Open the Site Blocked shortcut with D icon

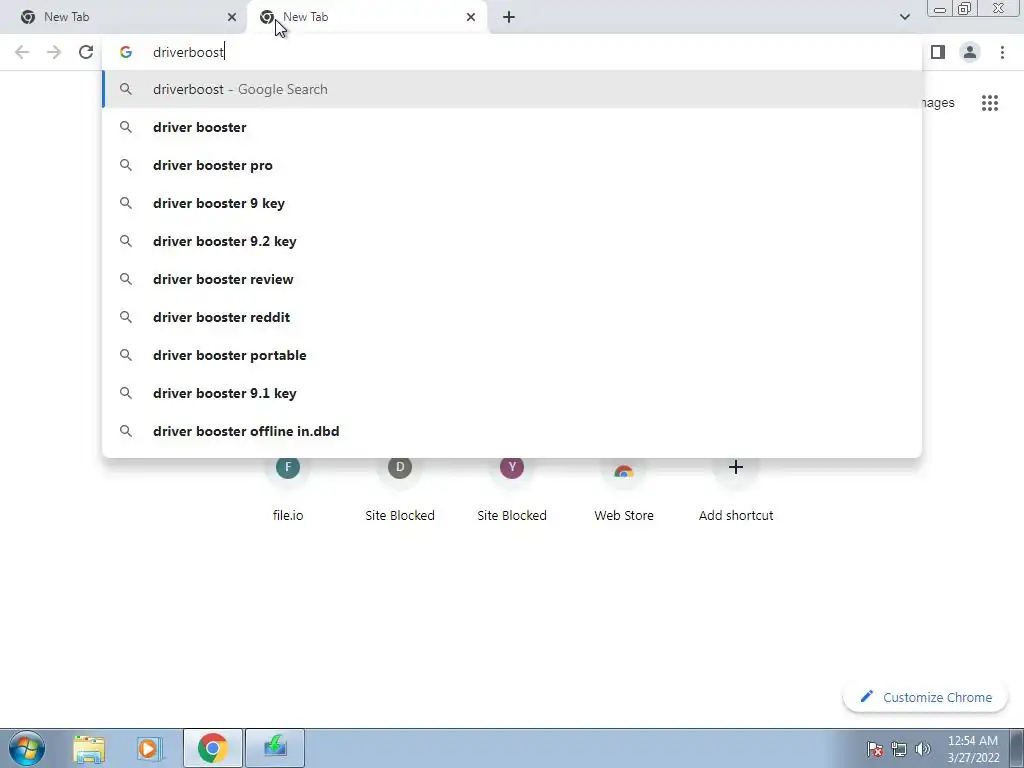[400, 490]
